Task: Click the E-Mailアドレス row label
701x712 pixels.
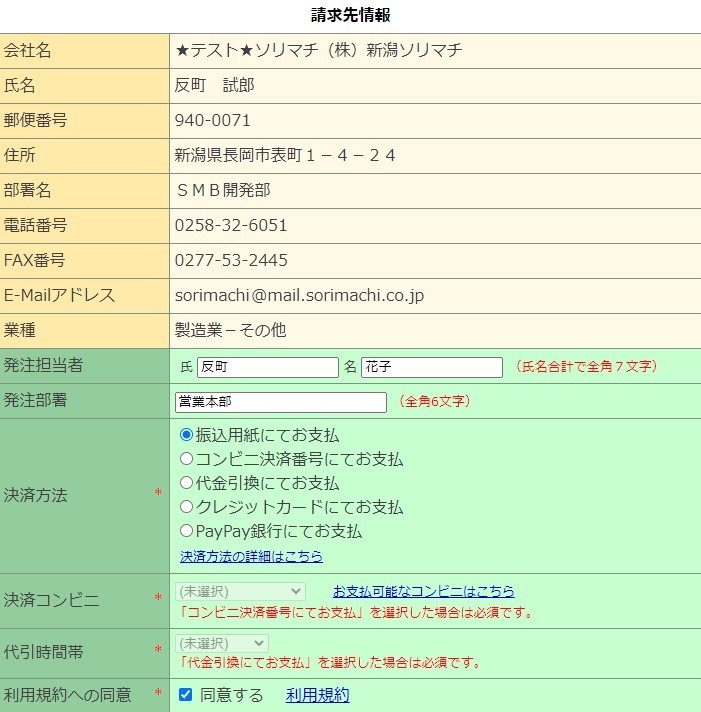Action: pos(59,295)
